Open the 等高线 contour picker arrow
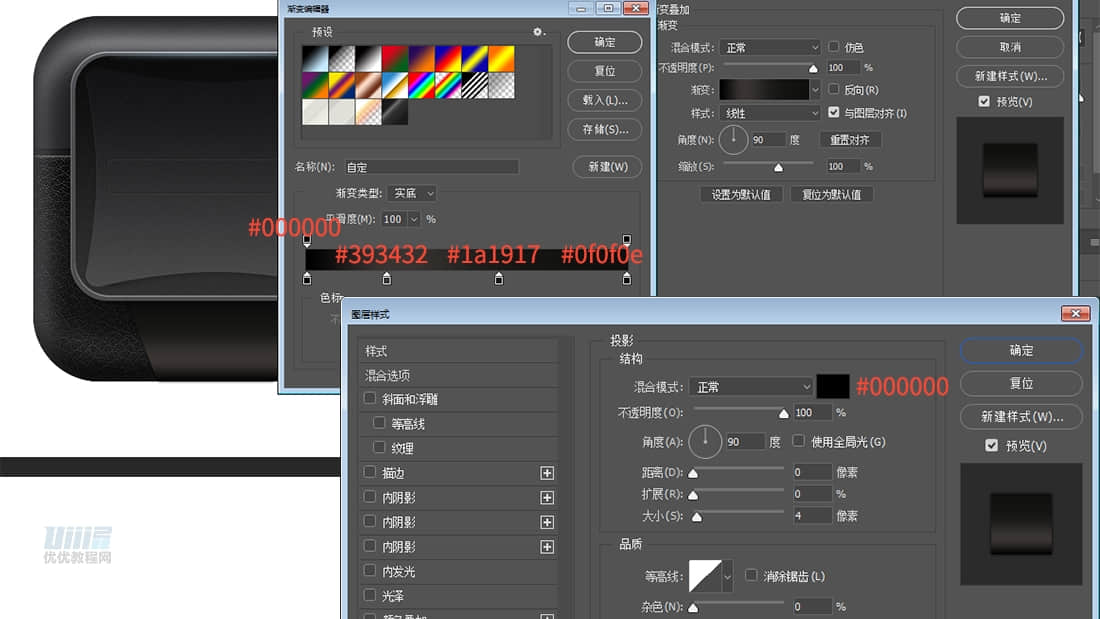The width and height of the screenshot is (1100, 619). pos(727,577)
